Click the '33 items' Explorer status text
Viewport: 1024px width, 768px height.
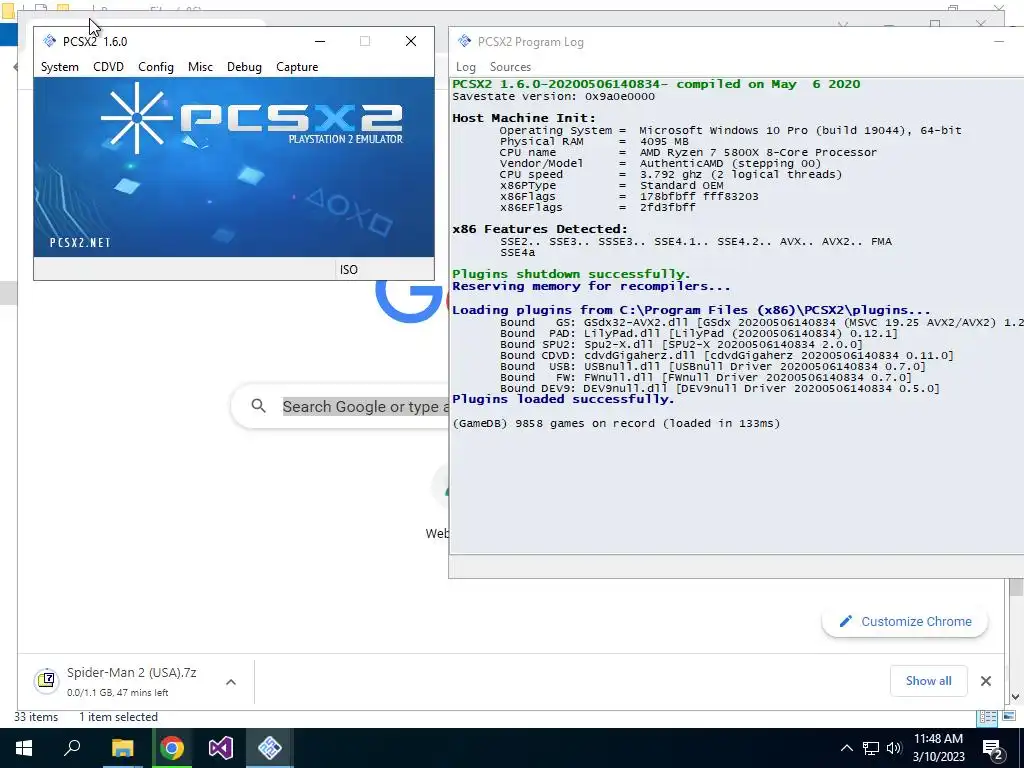[36, 717]
